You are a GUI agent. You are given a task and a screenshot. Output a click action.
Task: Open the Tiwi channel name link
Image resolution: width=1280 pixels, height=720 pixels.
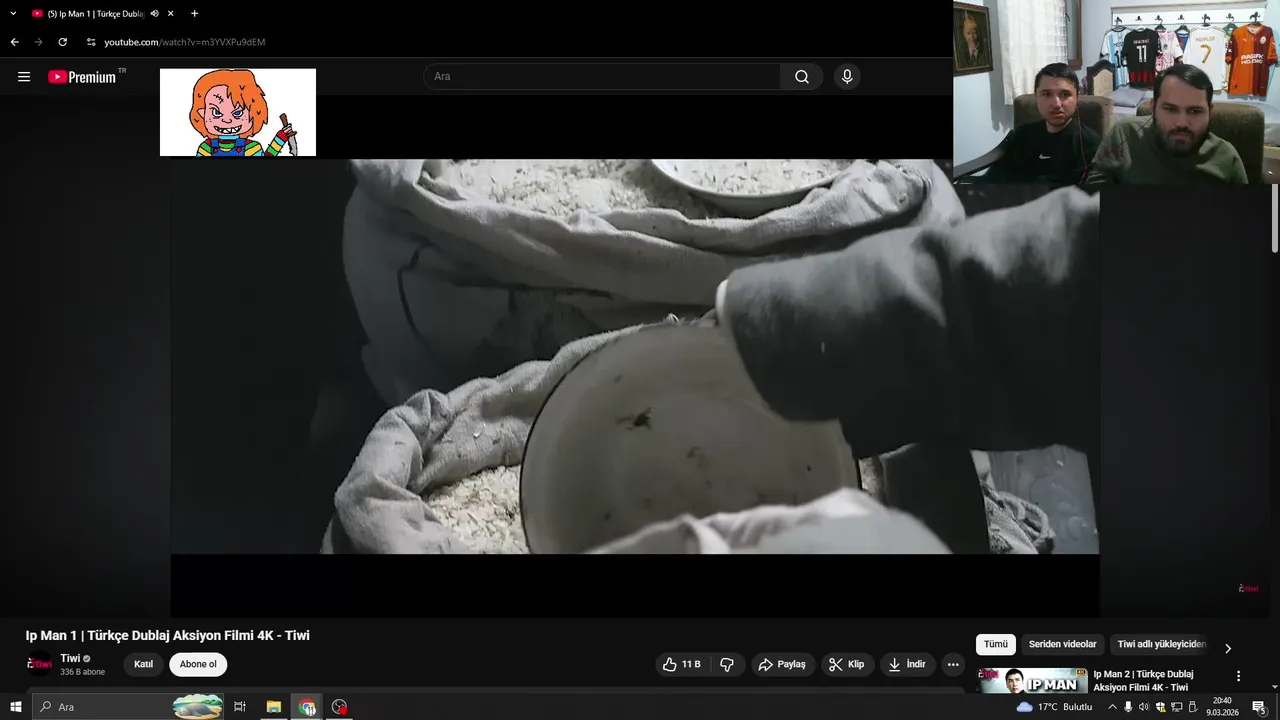[x=70, y=658]
